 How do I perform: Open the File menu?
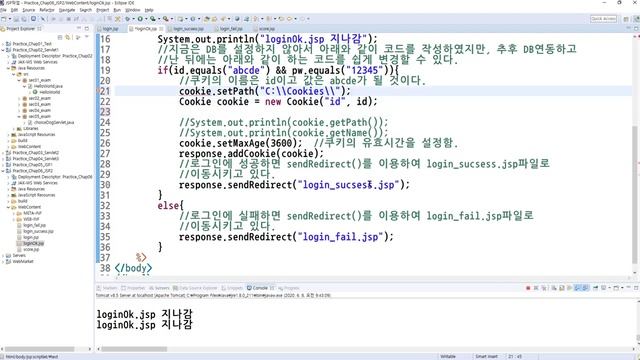pyautogui.click(x=3, y=10)
